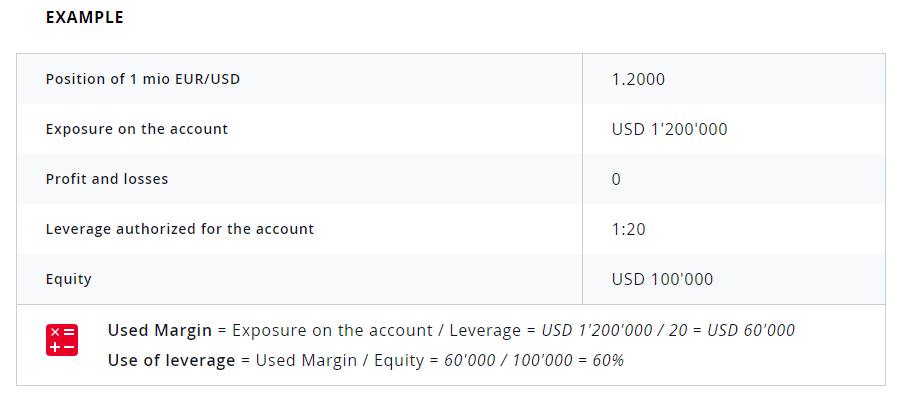Click 'Profit and losses' row label
The image size is (901, 398).
[107, 179]
